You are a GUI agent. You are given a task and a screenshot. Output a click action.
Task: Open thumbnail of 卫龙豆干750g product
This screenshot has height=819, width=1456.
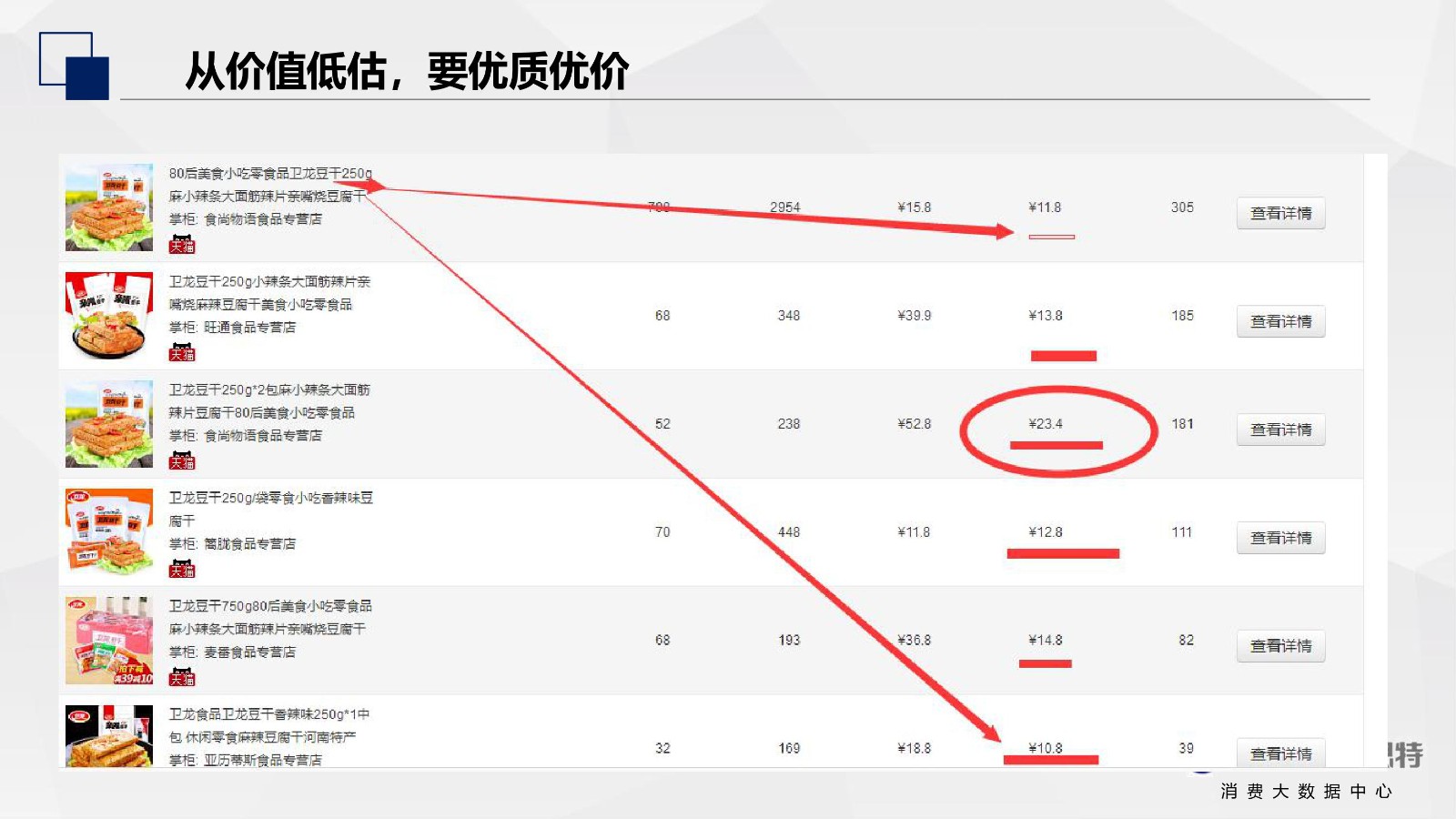(109, 641)
